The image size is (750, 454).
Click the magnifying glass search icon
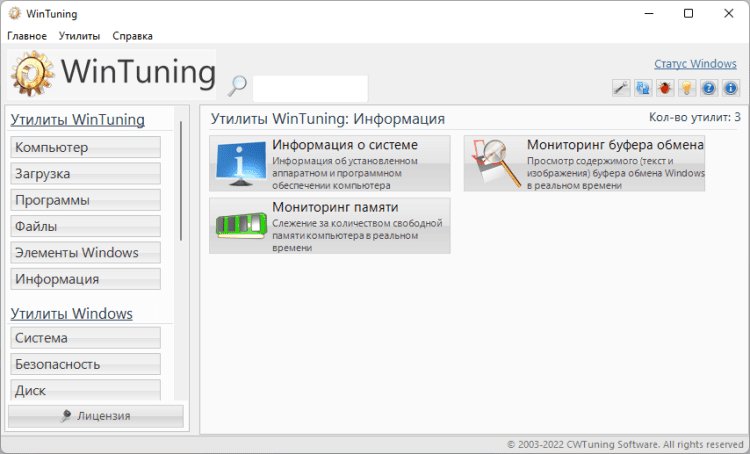[237, 86]
